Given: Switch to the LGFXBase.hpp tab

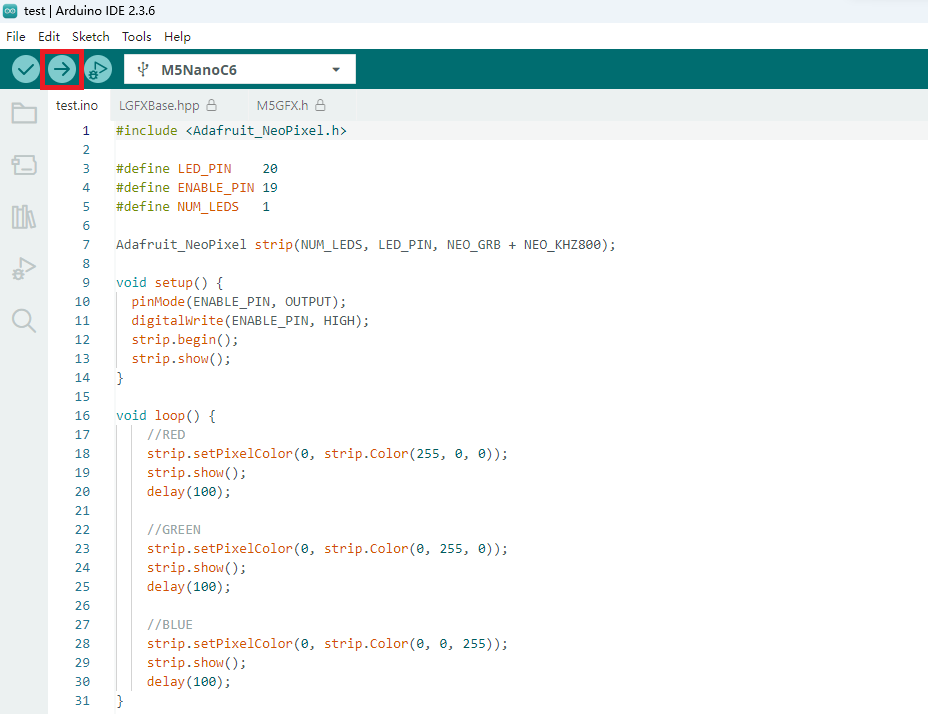Looking at the screenshot, I should click(x=167, y=105).
